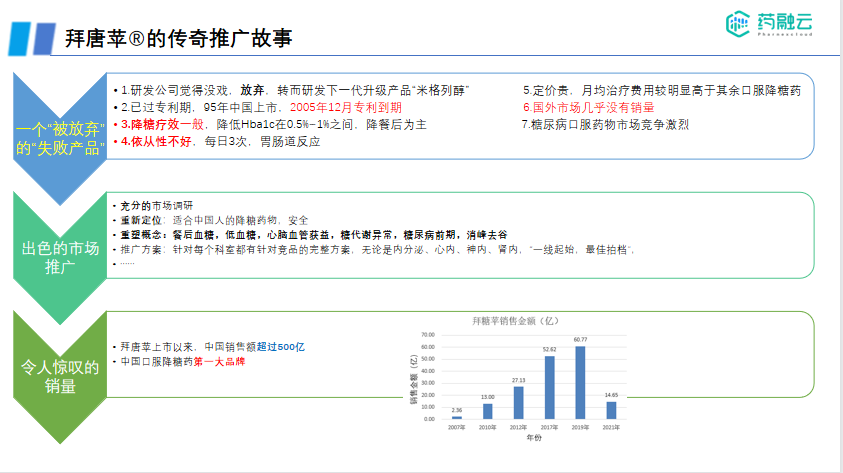Screen dimensions: 843x473
Task: Click the bullet 推广方案
Action: click(x=374, y=249)
